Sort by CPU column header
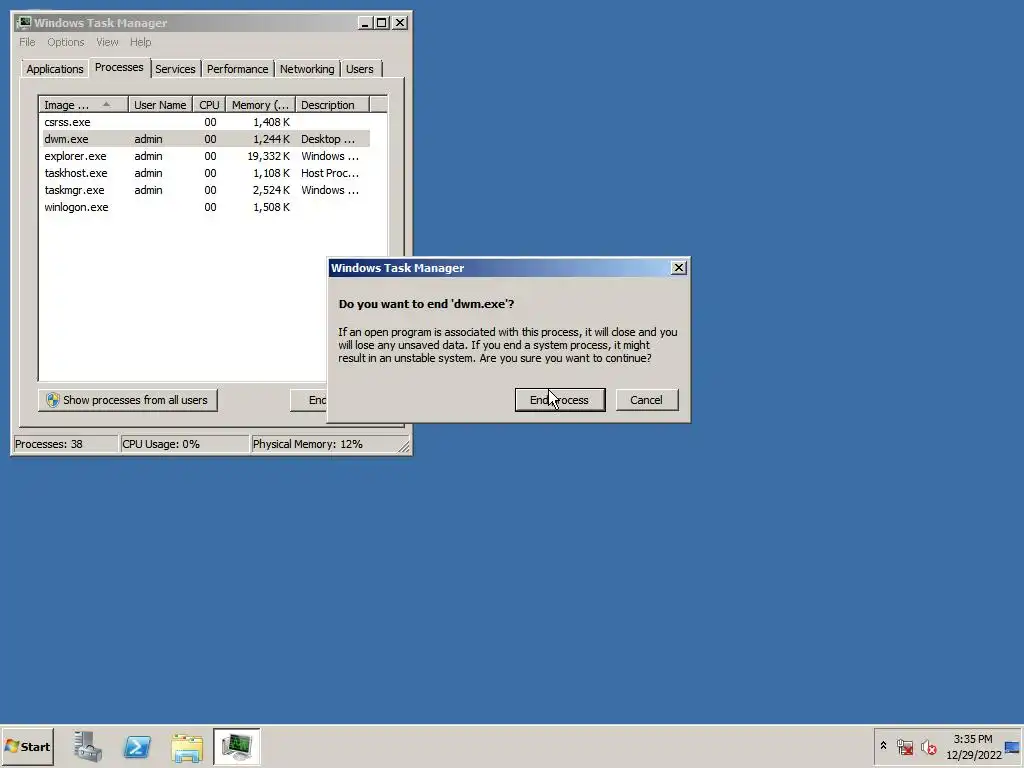 (x=209, y=104)
